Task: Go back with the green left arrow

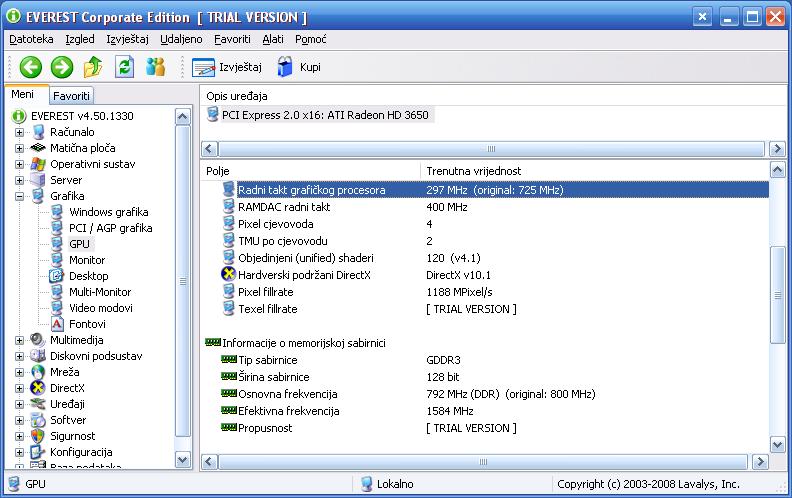Action: (x=30, y=67)
